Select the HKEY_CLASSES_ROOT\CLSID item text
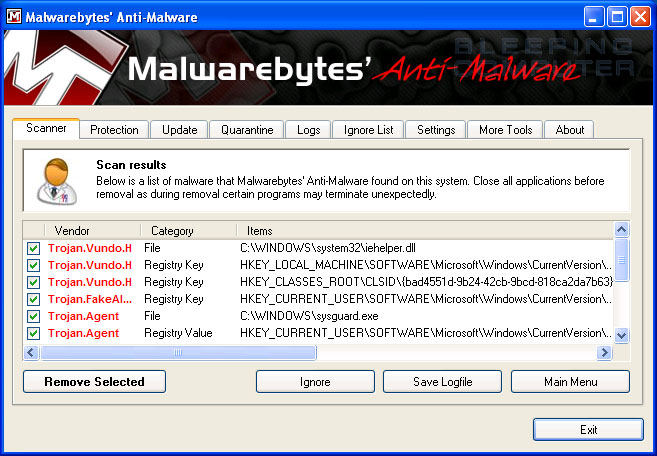Viewport: 657px width, 456px height. (426, 282)
